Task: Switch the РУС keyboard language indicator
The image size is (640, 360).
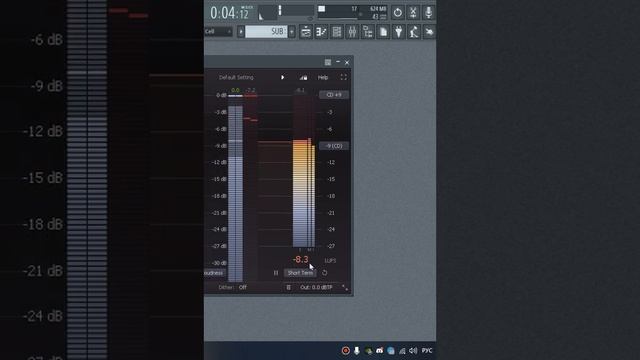Action: pyautogui.click(x=427, y=351)
